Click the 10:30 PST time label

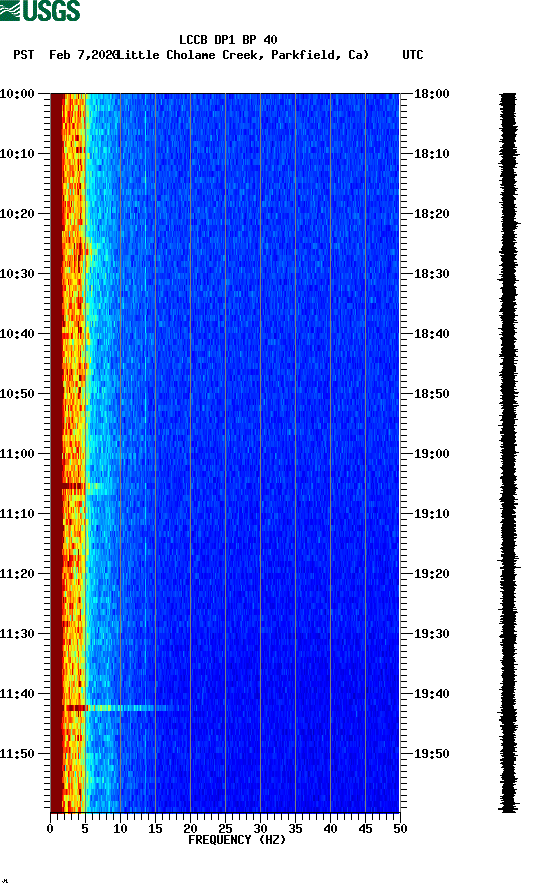coord(18,274)
